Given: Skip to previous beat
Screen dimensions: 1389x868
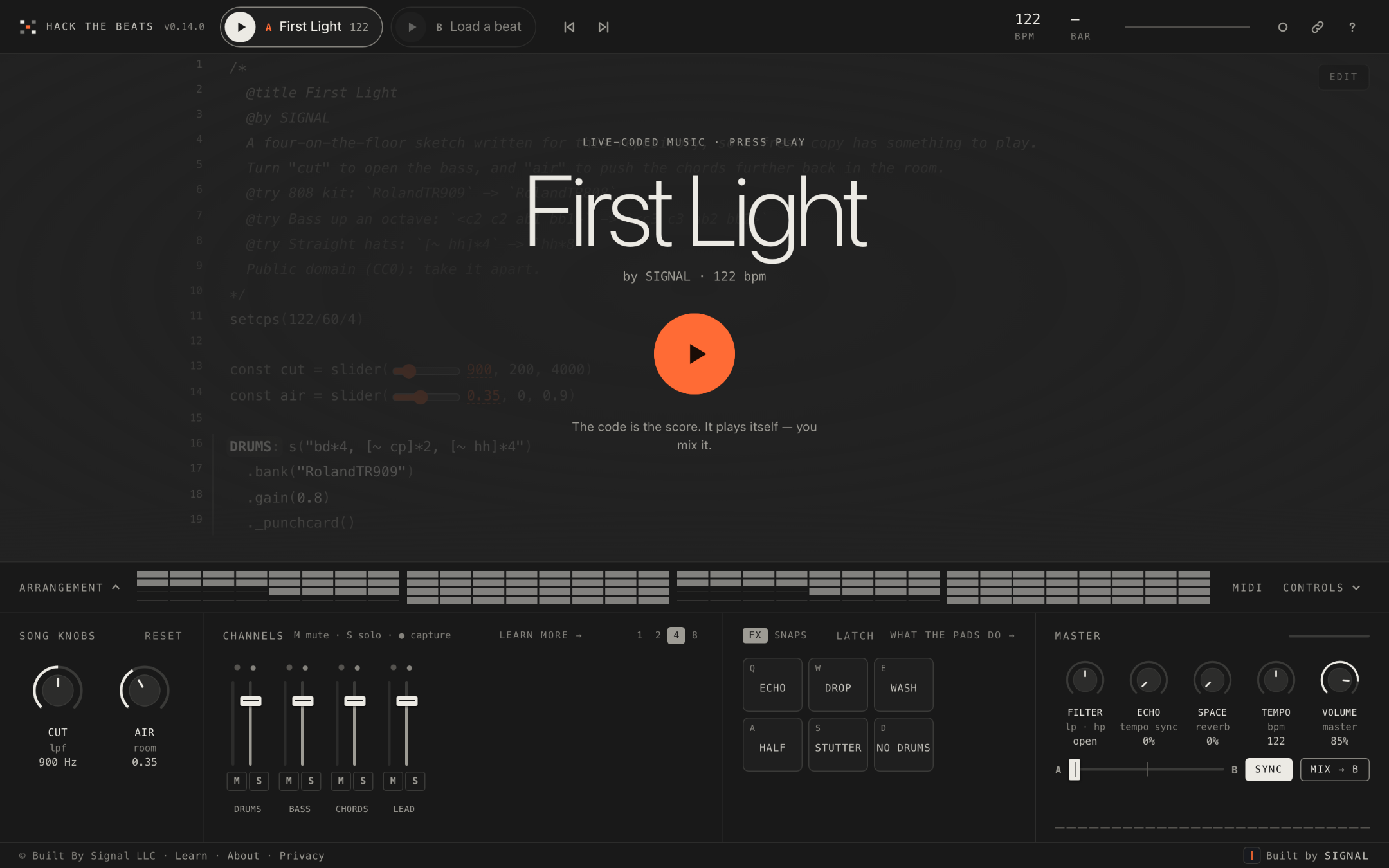Looking at the screenshot, I should click(569, 27).
